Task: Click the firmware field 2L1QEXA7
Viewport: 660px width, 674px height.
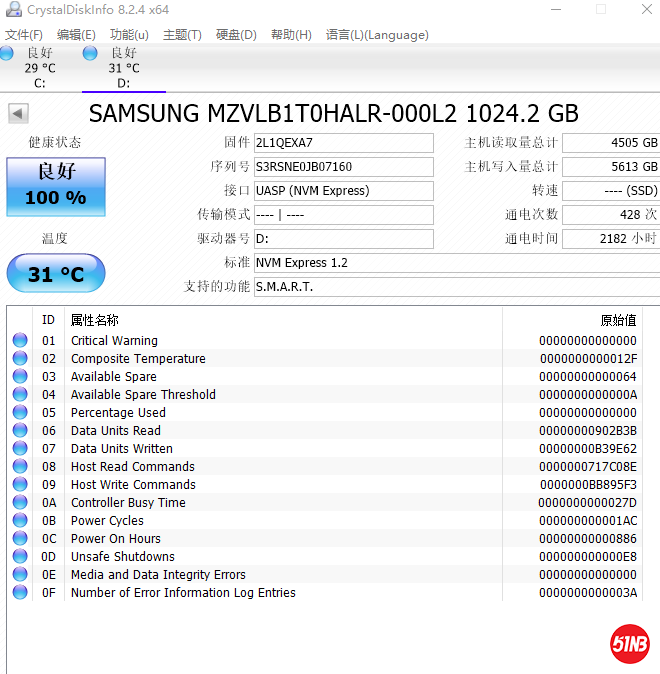Action: 343,143
